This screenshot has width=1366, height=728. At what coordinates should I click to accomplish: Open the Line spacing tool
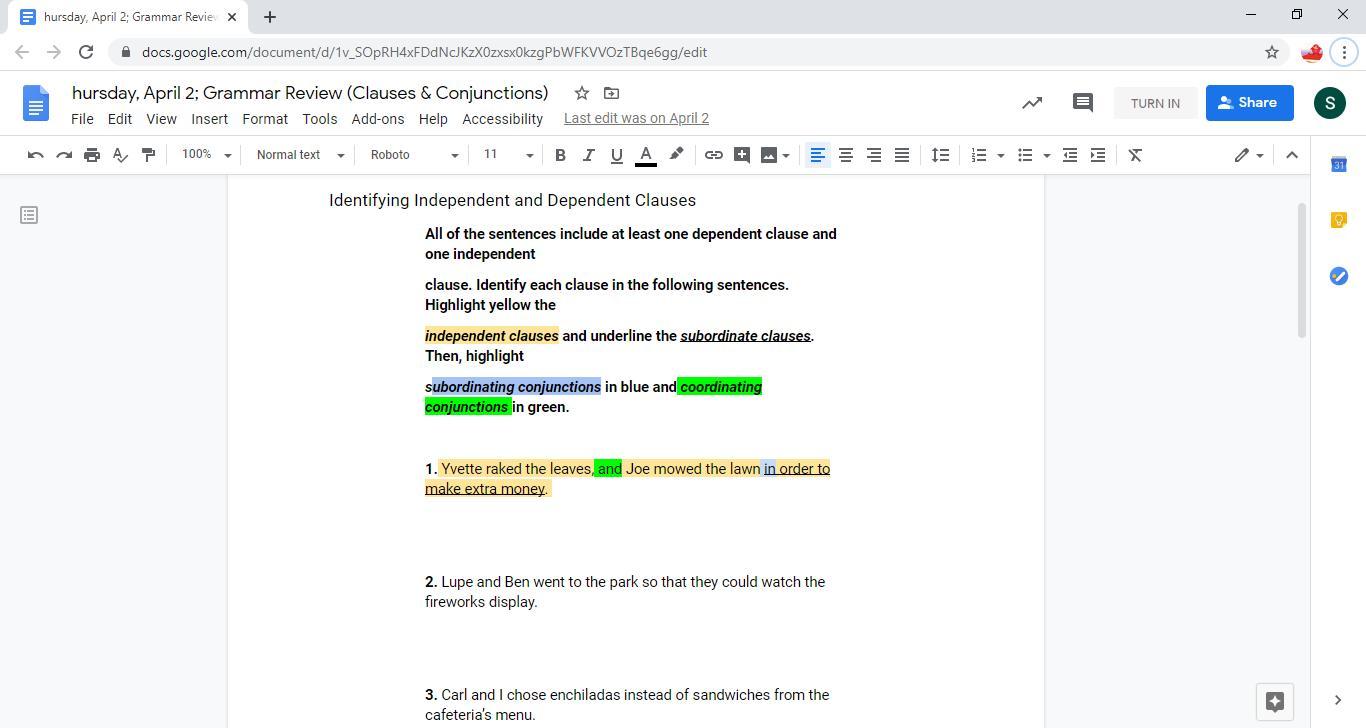[940, 155]
